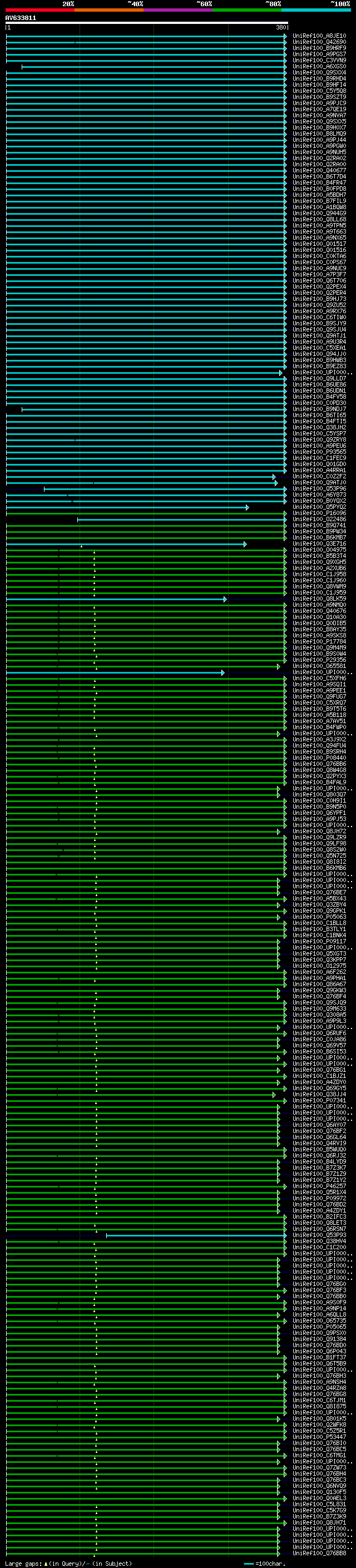Click cyan alignment bar for UniRef100_Q3E716
The height and width of the screenshot is (1568, 356).
(x=126, y=544)
